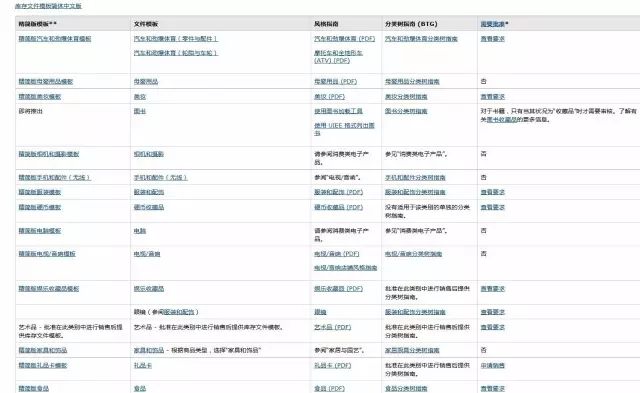640x393 pixels.
Task: Open the 电脑 file template link
Action: tap(140, 231)
